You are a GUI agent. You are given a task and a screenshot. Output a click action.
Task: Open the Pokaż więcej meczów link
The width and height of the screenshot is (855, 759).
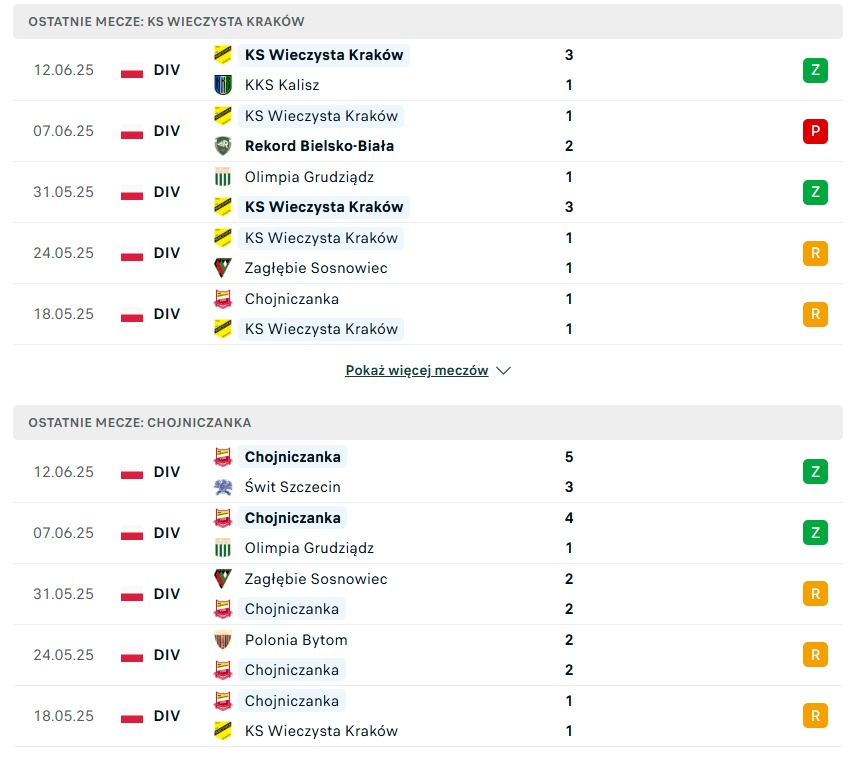(x=417, y=370)
